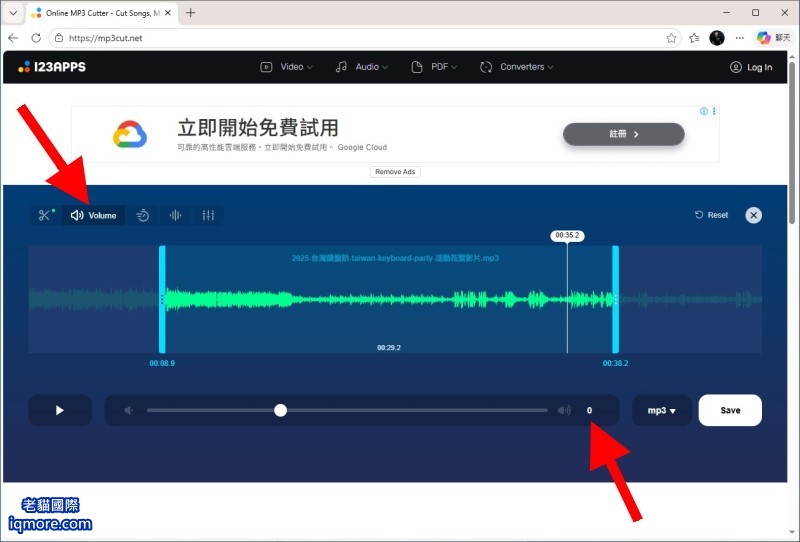Viewport: 800px width, 542px height.
Task: Open the browser profile avatar
Action: coord(717,38)
